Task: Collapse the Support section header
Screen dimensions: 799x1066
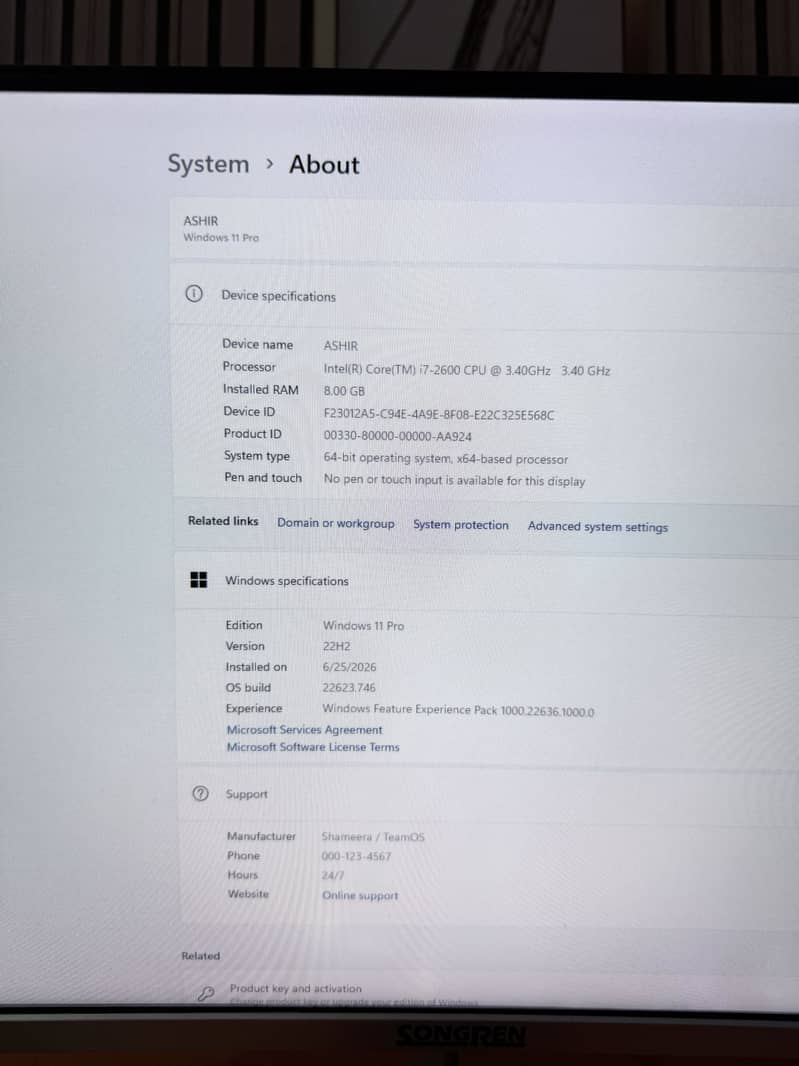Action: tap(490, 794)
